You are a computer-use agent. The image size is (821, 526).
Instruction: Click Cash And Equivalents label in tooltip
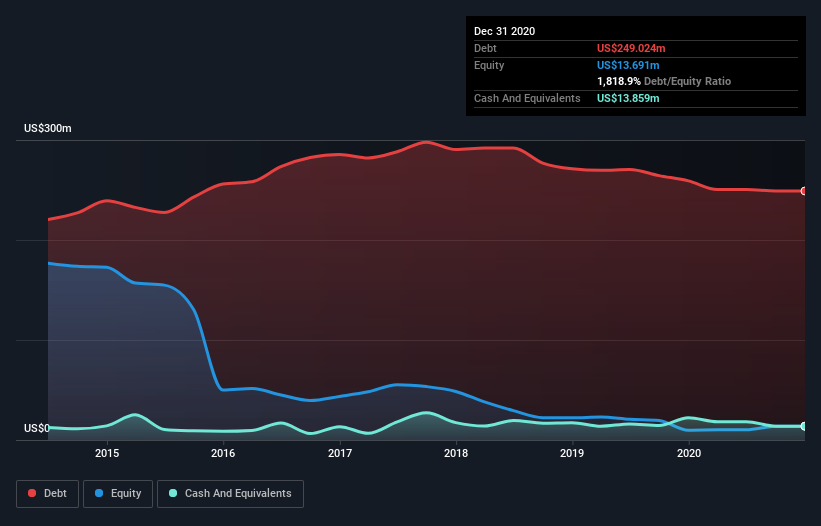tap(527, 98)
